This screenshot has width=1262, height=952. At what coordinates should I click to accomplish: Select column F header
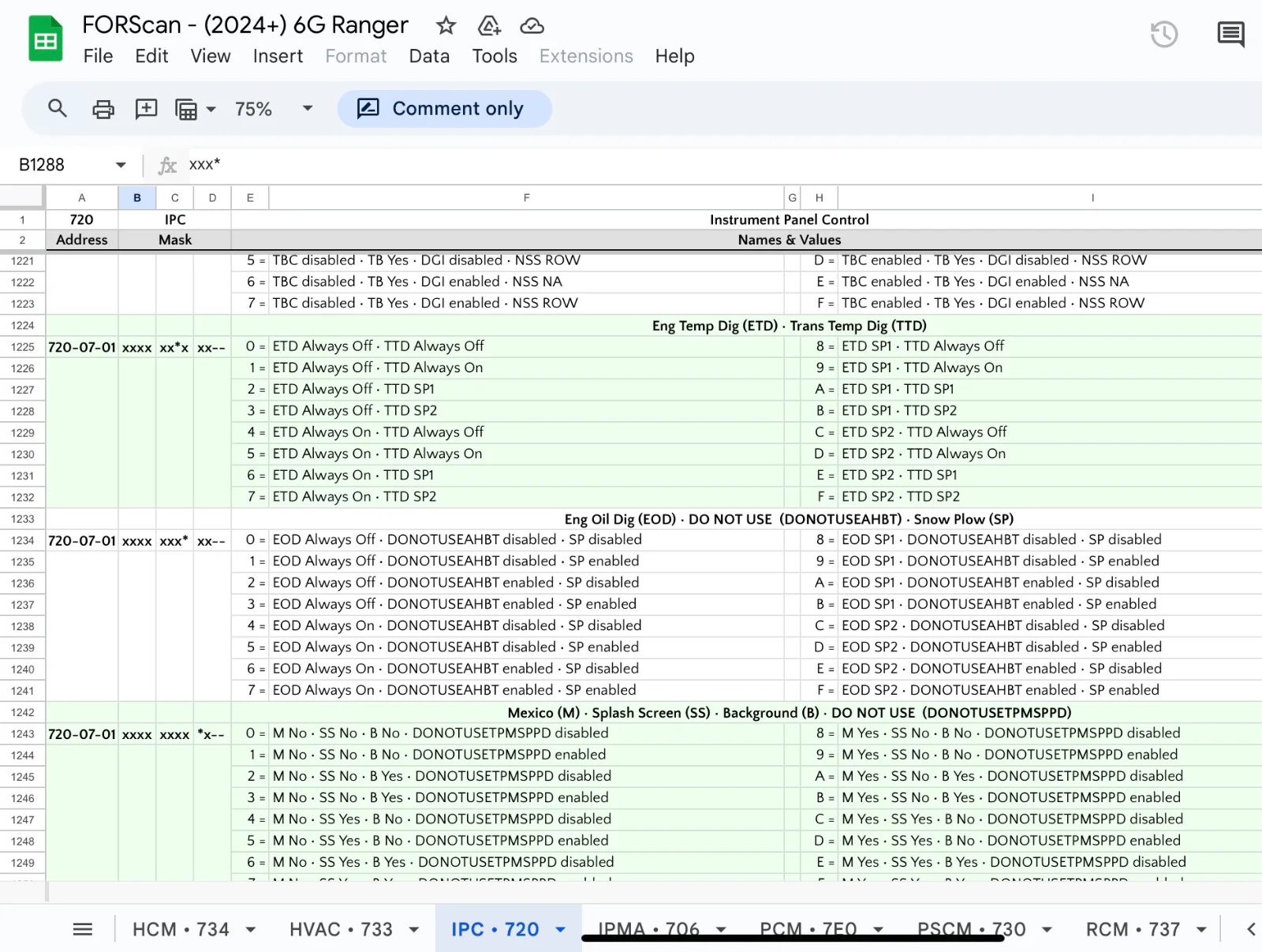[526, 198]
